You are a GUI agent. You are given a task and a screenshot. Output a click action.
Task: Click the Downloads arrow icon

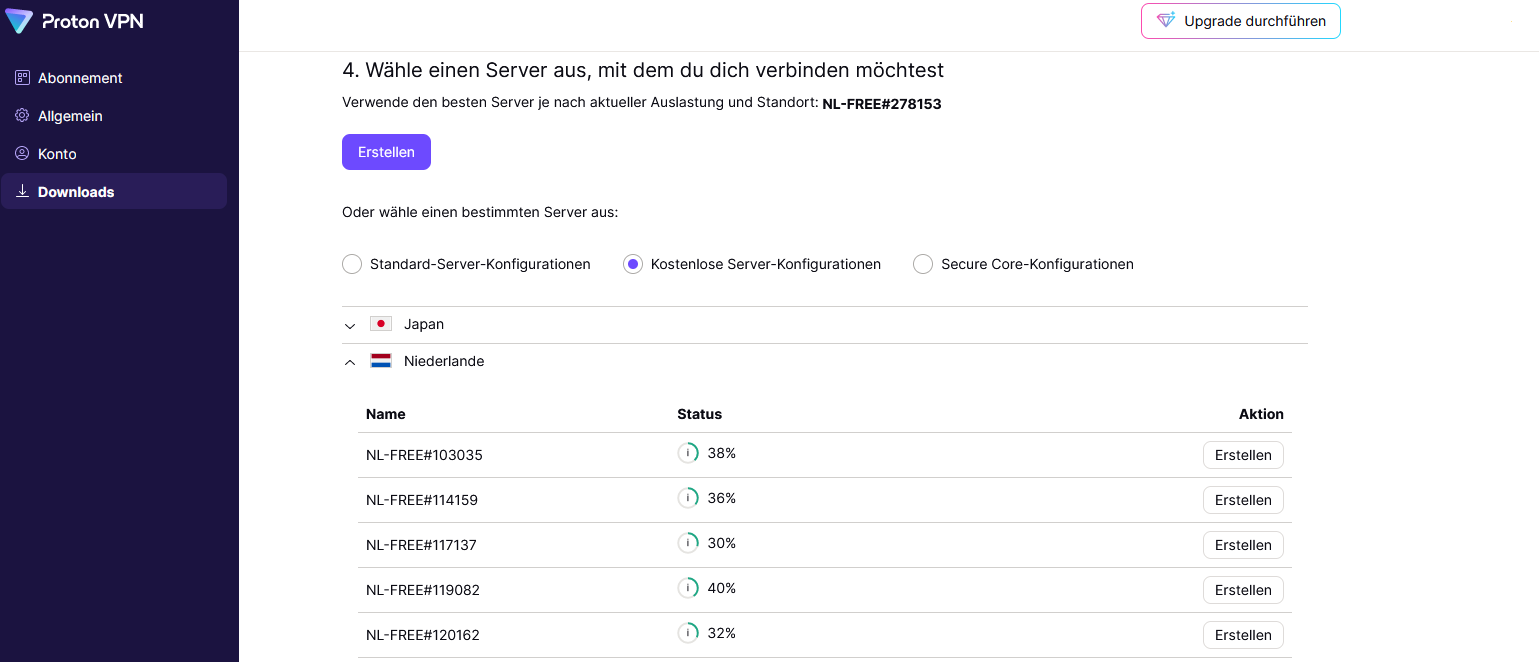(22, 191)
